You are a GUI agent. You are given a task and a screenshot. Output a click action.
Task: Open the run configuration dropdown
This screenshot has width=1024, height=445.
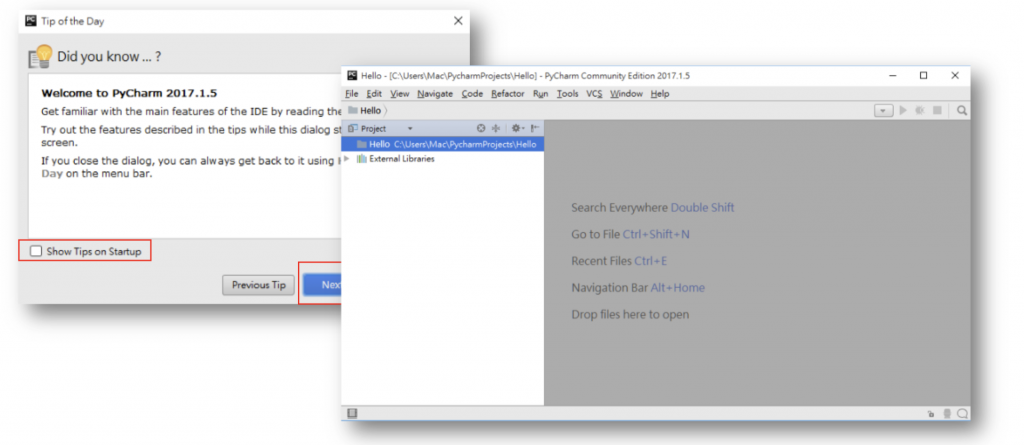pyautogui.click(x=884, y=111)
